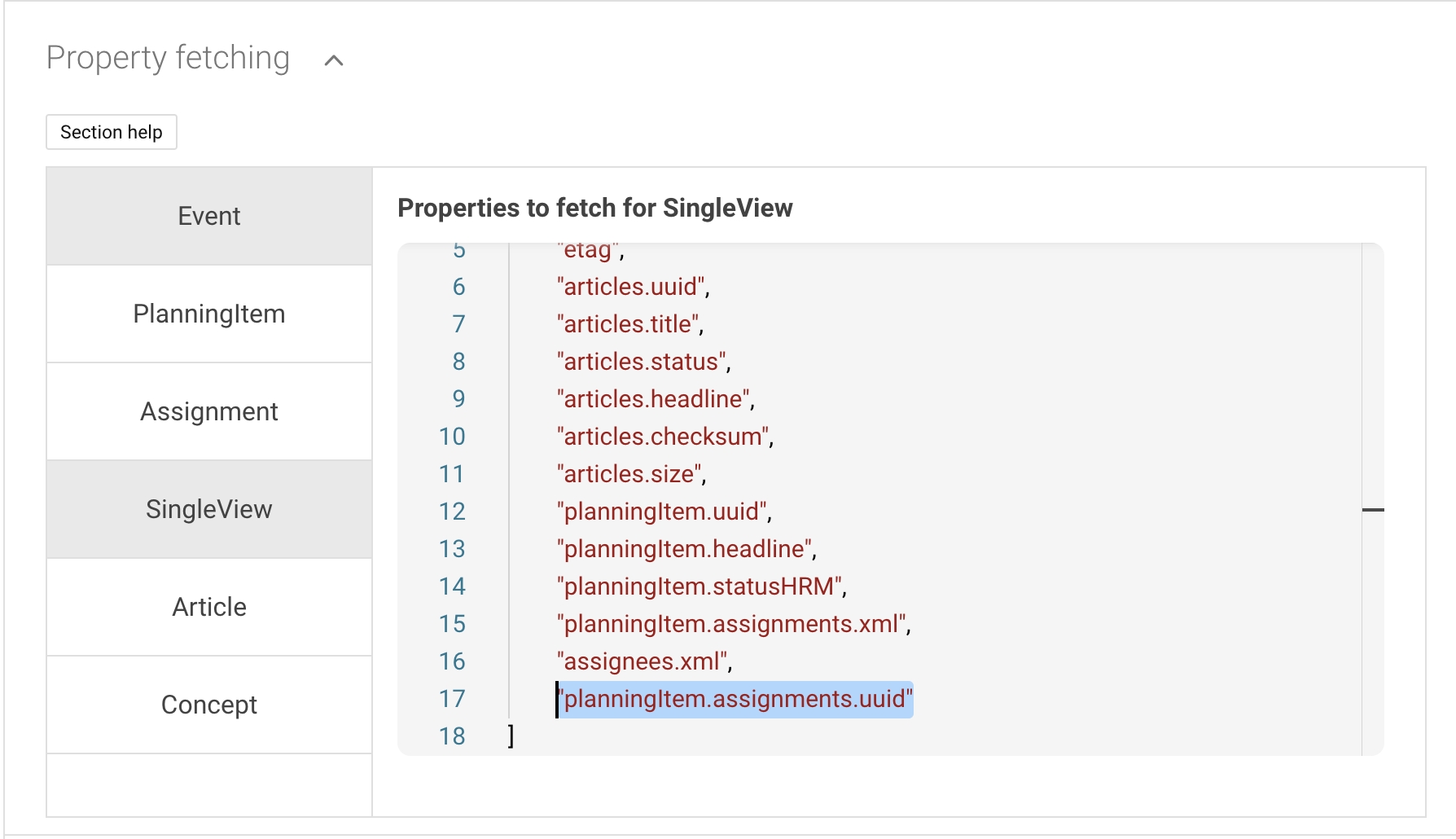Switch to the Assignment tab
The width and height of the screenshot is (1456, 839).
pyautogui.click(x=209, y=411)
